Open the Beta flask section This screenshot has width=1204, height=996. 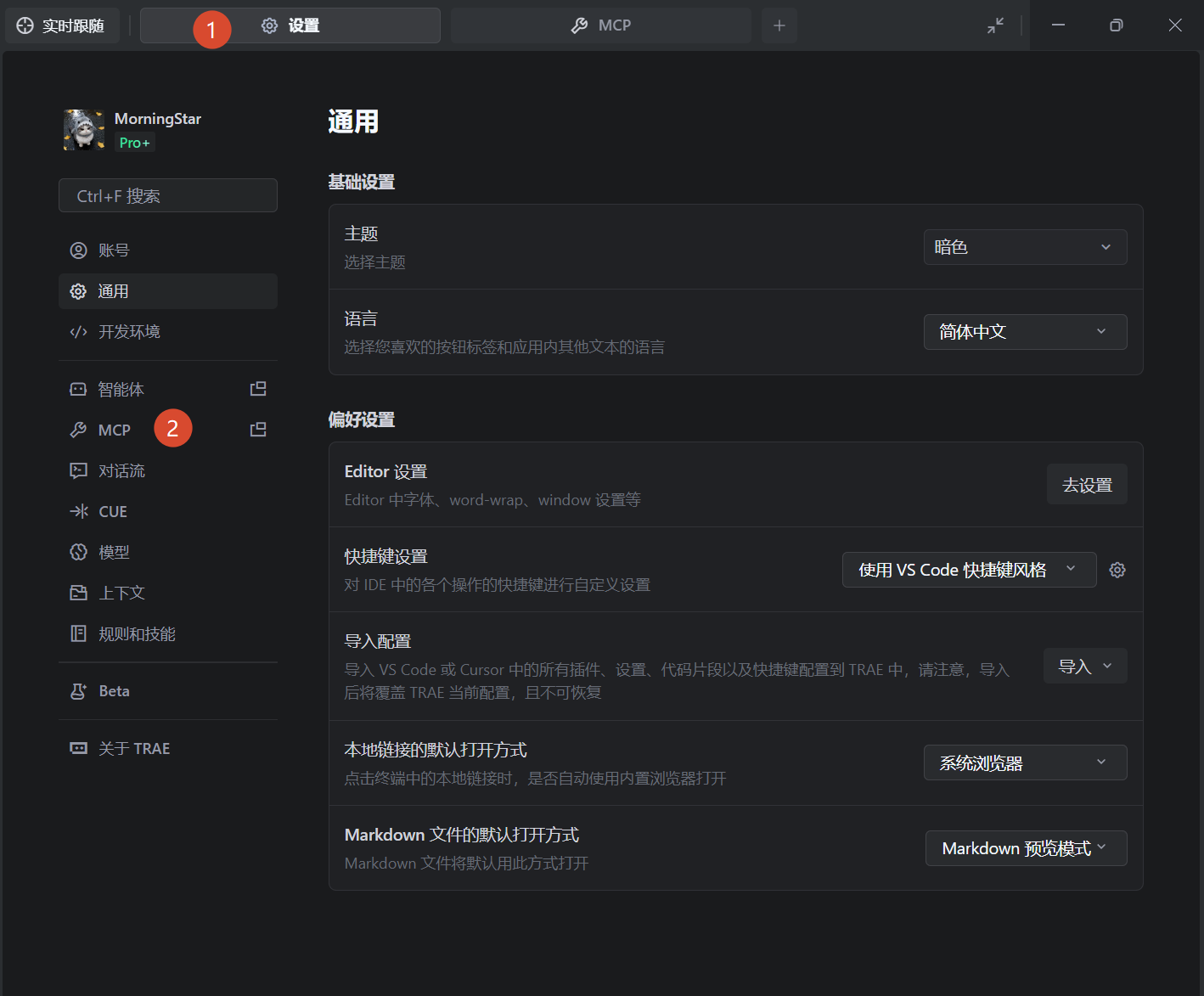[114, 691]
